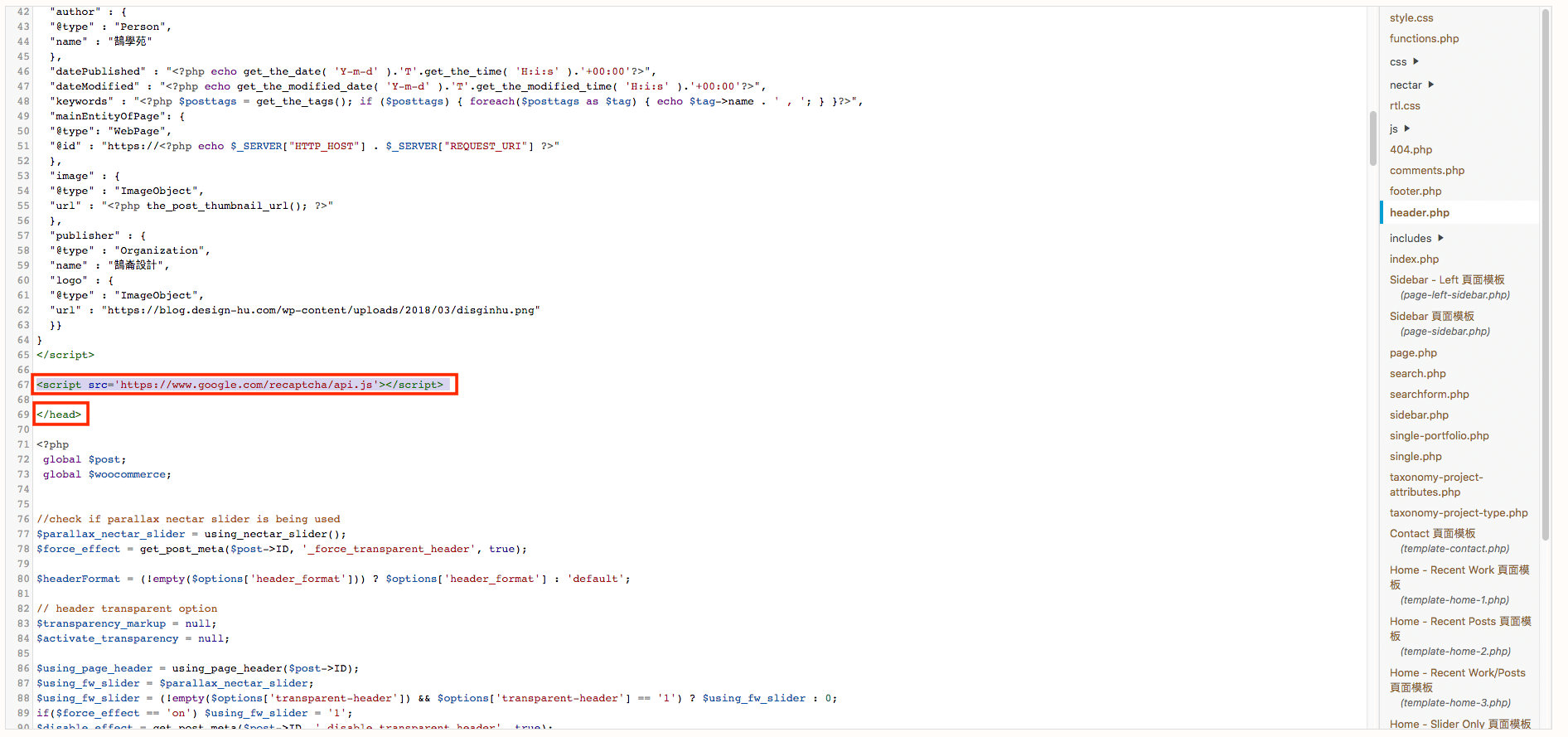Open Home - Recent Work template
The height and width of the screenshot is (737, 1568).
[1459, 584]
